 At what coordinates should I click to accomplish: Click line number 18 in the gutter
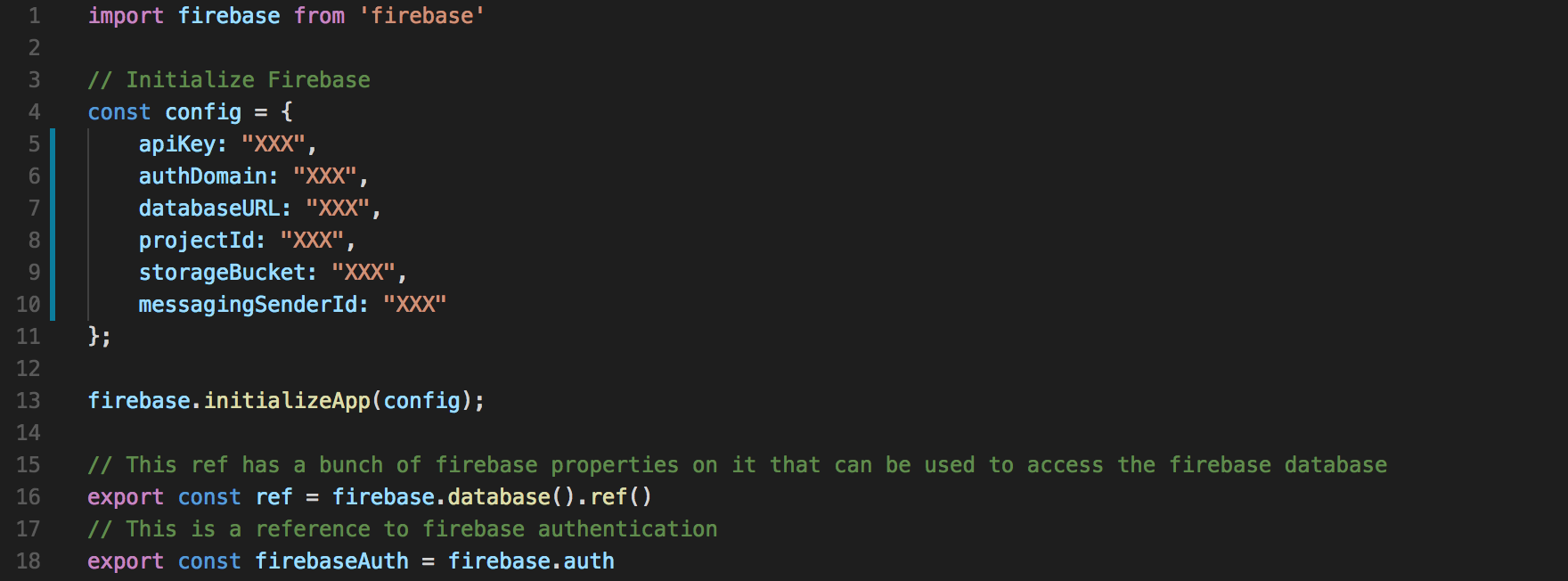pyautogui.click(x=29, y=561)
